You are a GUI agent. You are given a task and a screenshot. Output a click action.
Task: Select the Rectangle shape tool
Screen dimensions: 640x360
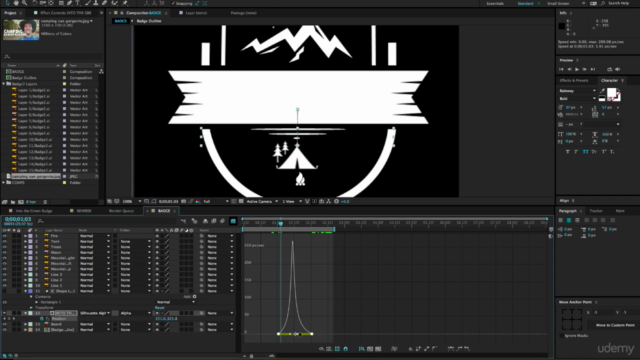click(x=61, y=3)
